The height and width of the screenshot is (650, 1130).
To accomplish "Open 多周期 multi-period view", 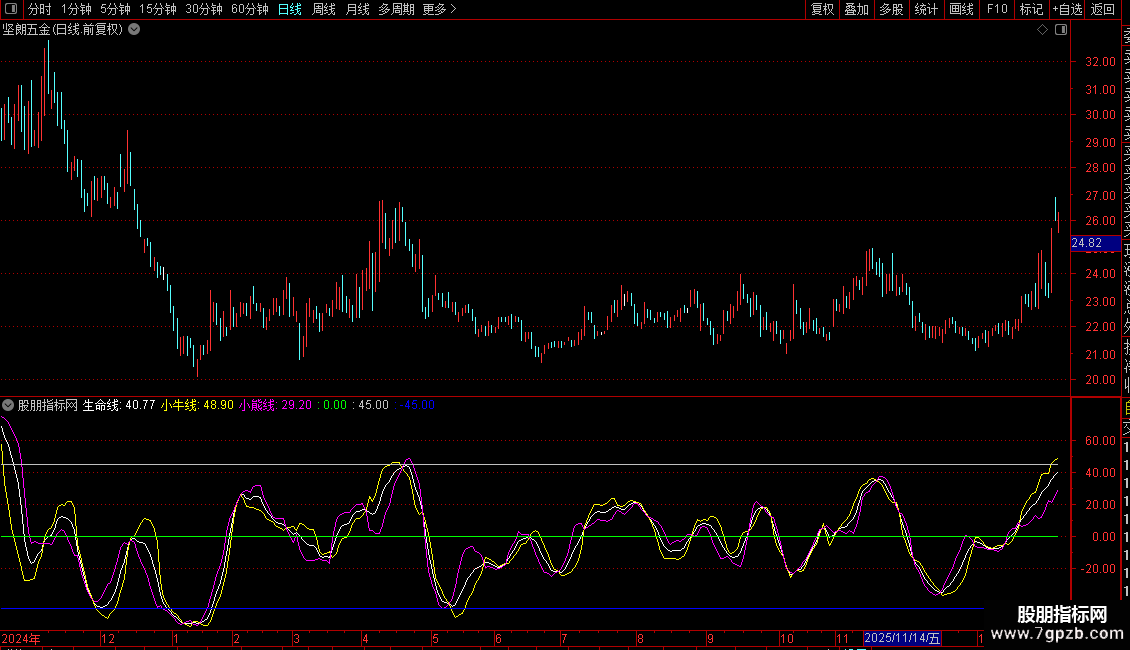I will coord(396,9).
